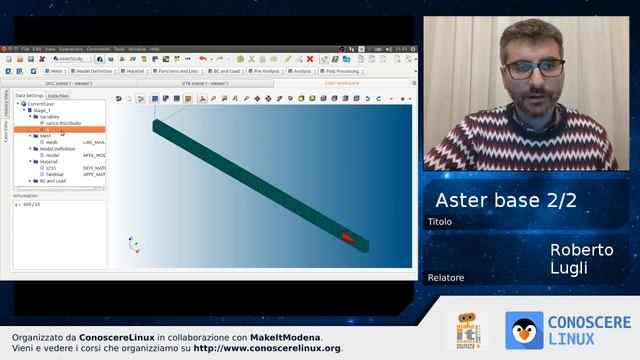The height and width of the screenshot is (360, 640).
Task: Click the Geometry module icon in toolbar
Action: 111,59
